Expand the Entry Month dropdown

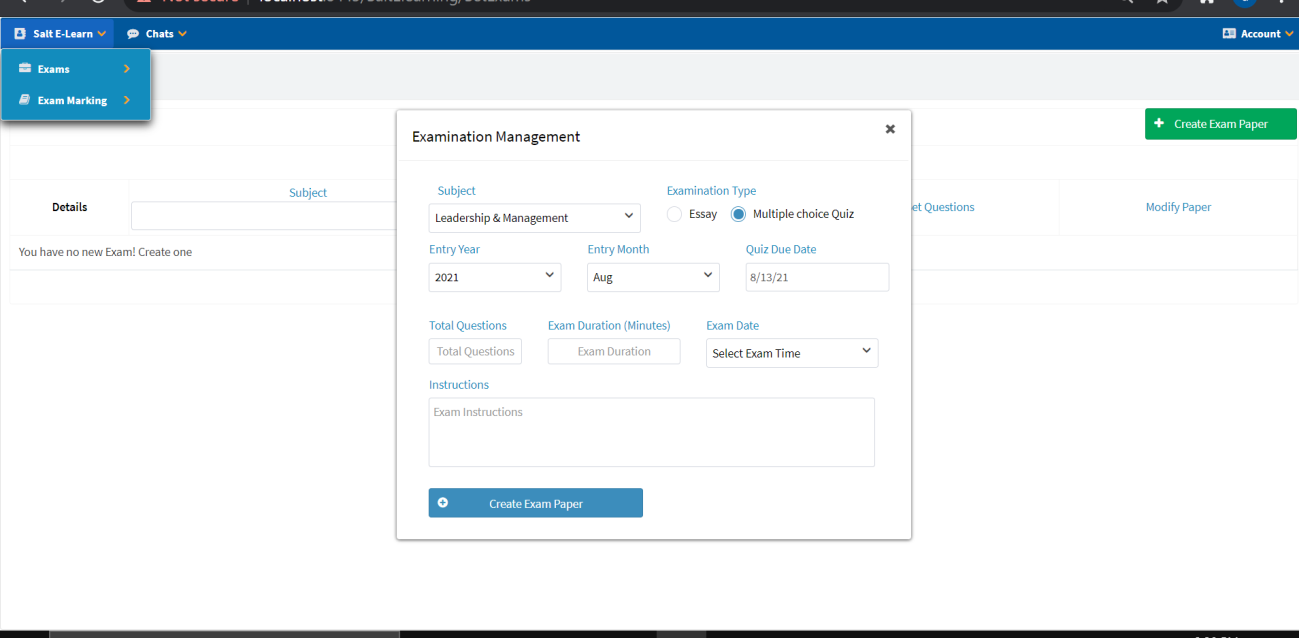tap(652, 277)
